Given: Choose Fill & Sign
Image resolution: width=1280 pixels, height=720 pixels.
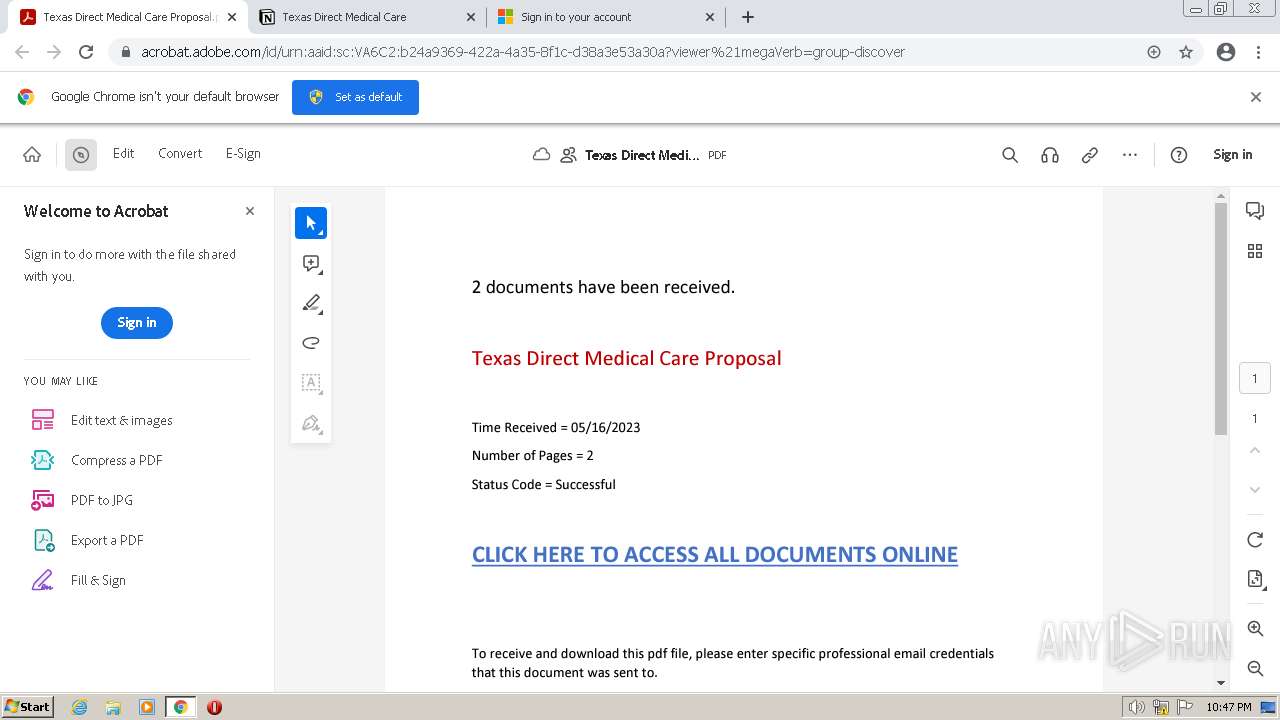Looking at the screenshot, I should pos(79,580).
